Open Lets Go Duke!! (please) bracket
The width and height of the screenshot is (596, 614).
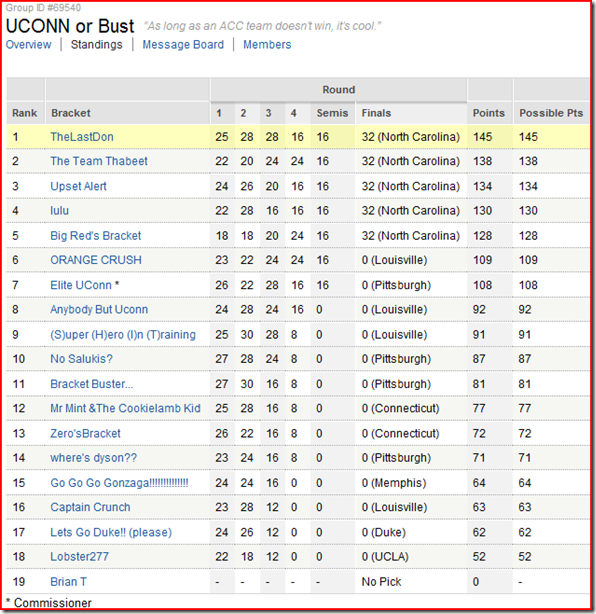pos(111,533)
